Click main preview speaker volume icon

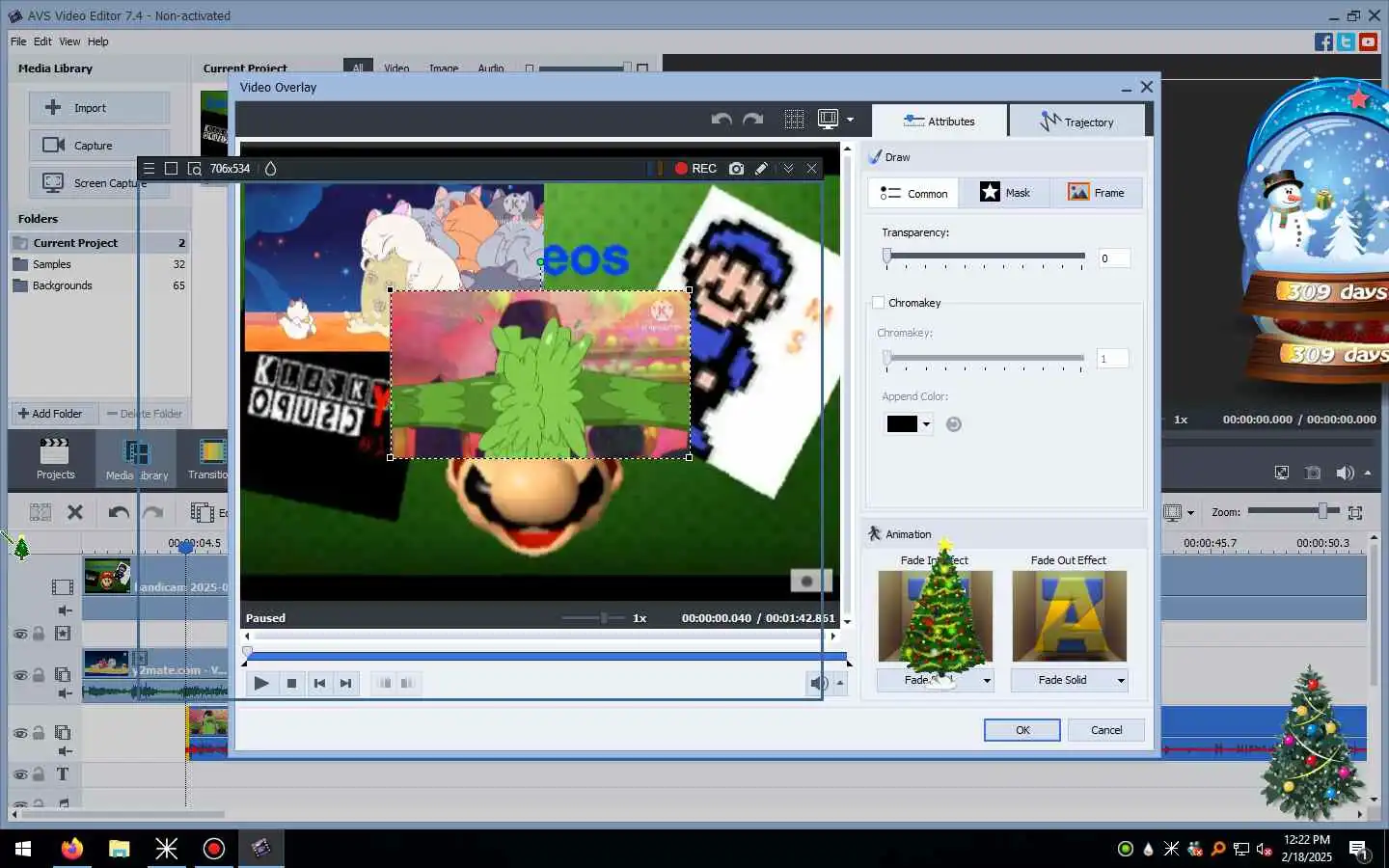click(x=1345, y=473)
